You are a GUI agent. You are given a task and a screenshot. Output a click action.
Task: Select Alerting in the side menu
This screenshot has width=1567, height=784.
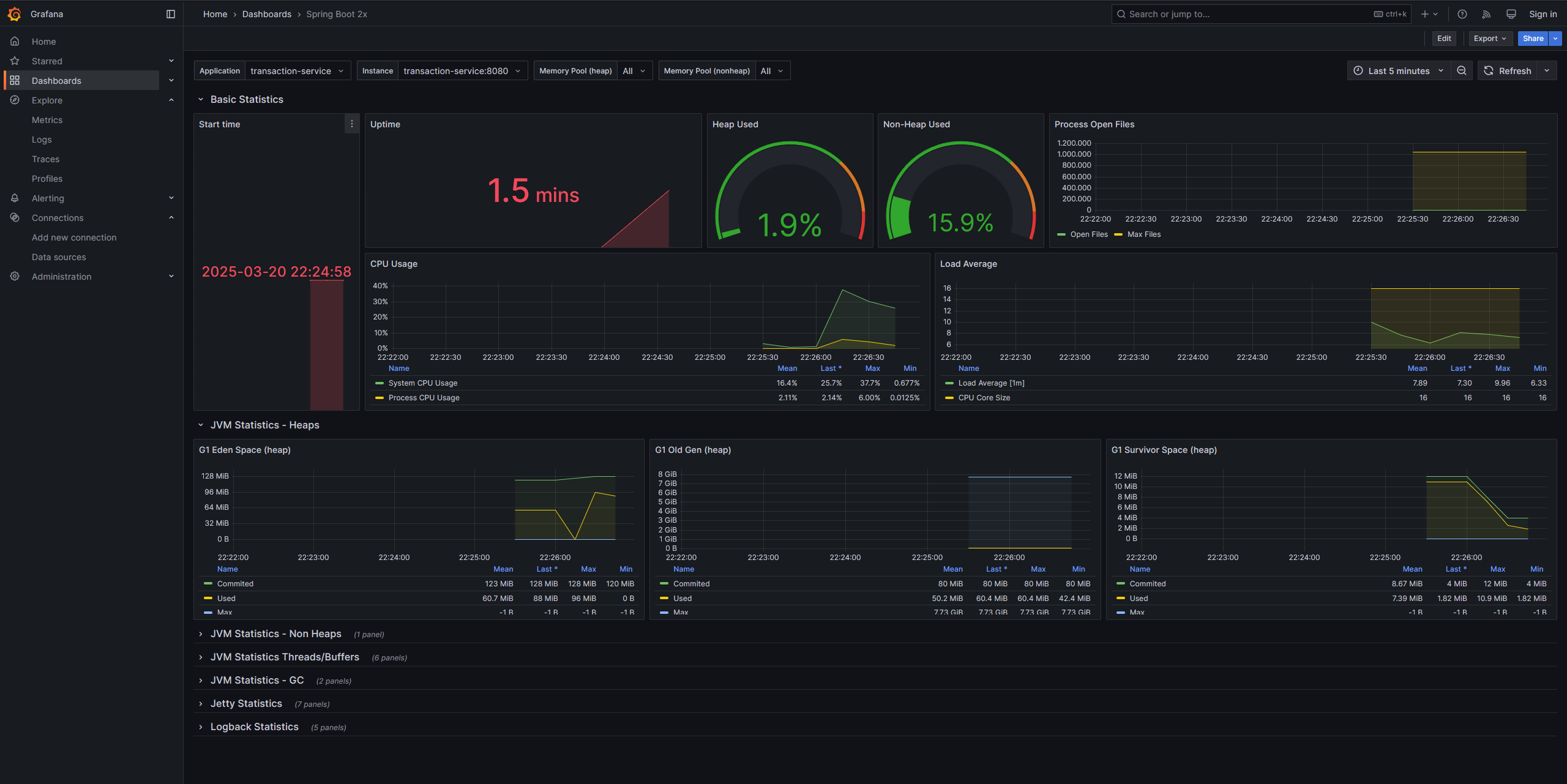point(48,198)
